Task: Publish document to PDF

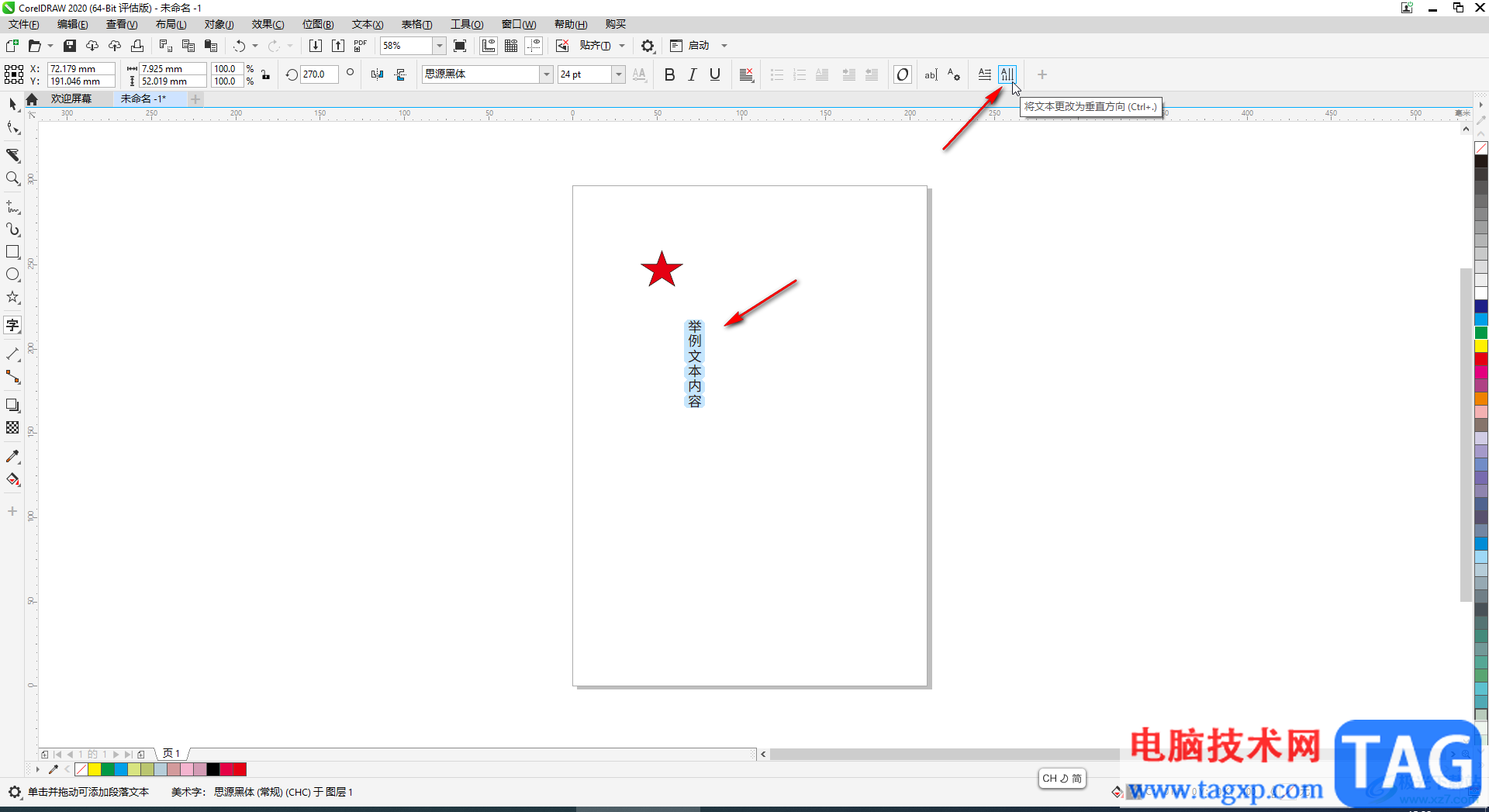Action: 361,46
